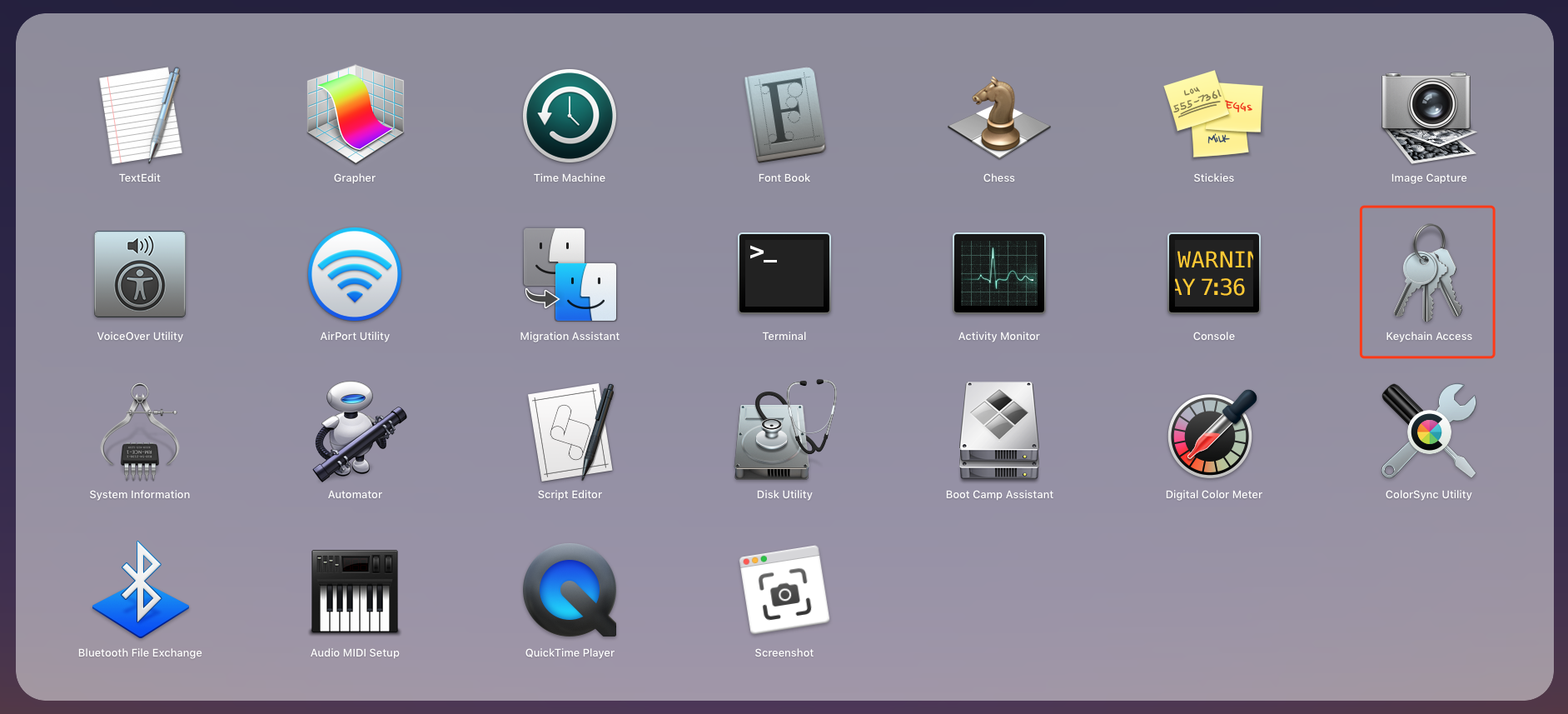
Task: Open Boot Camp Assistant icon
Action: (999, 431)
